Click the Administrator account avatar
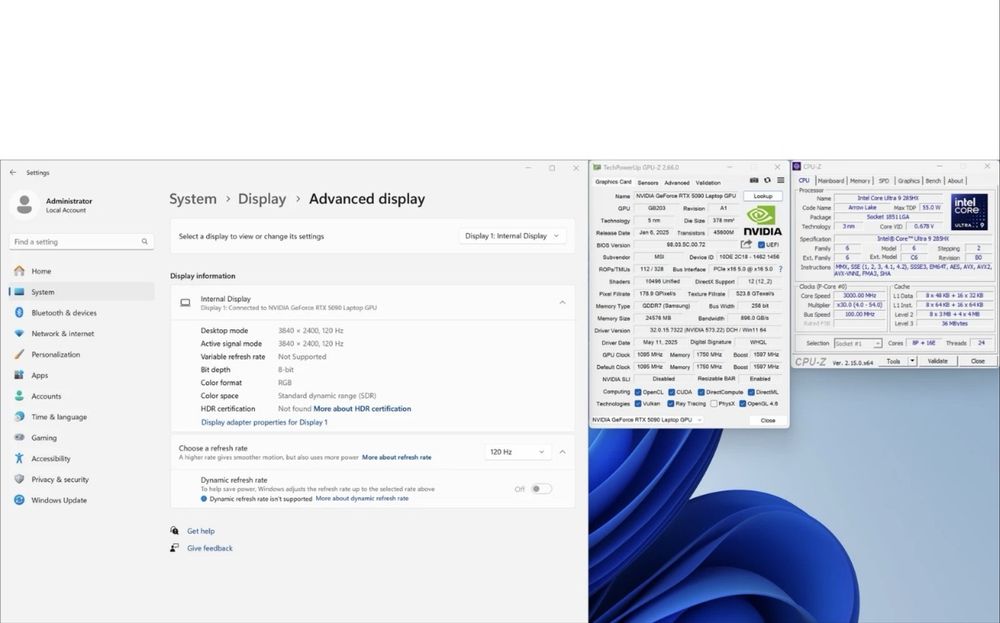The image size is (1000, 623). [x=24, y=205]
